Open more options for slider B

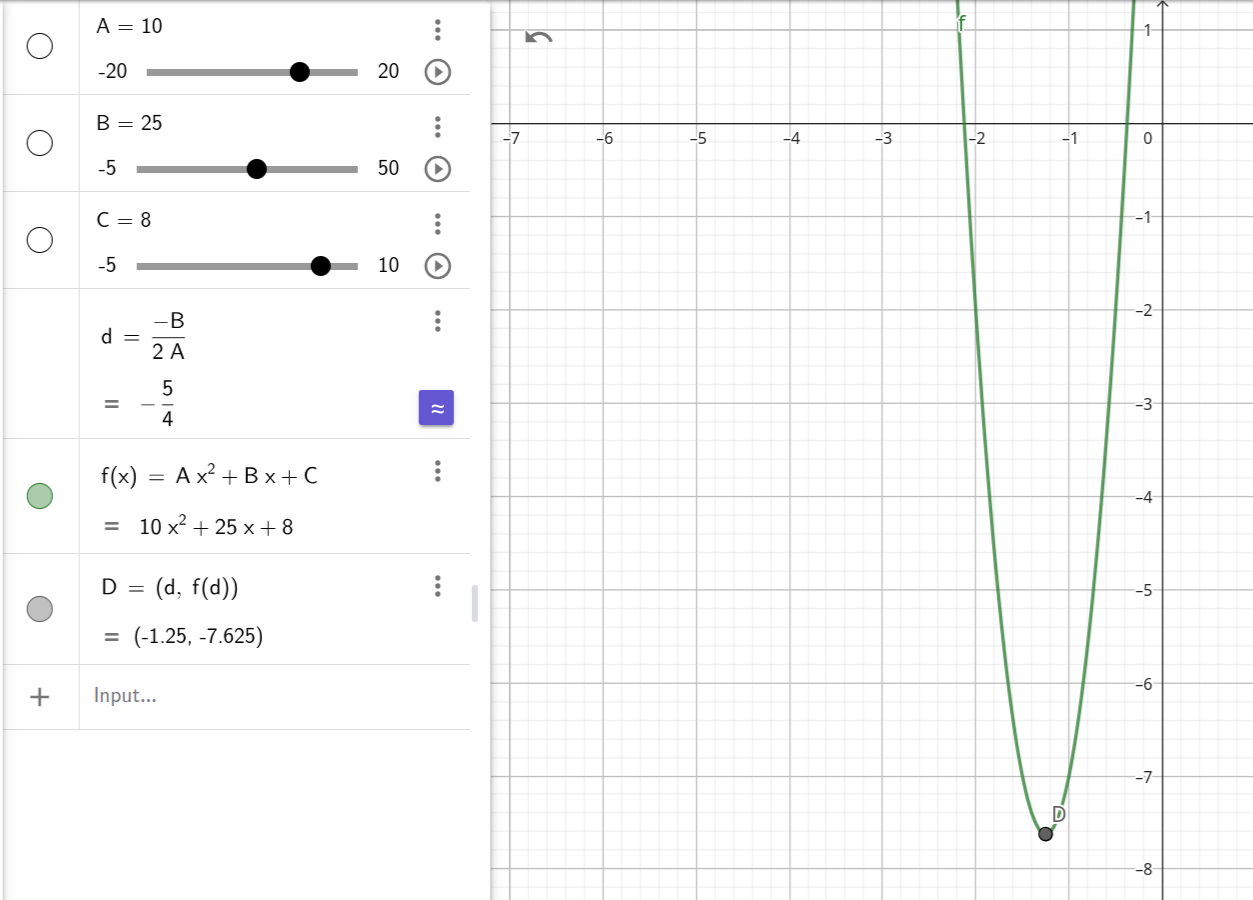click(437, 127)
